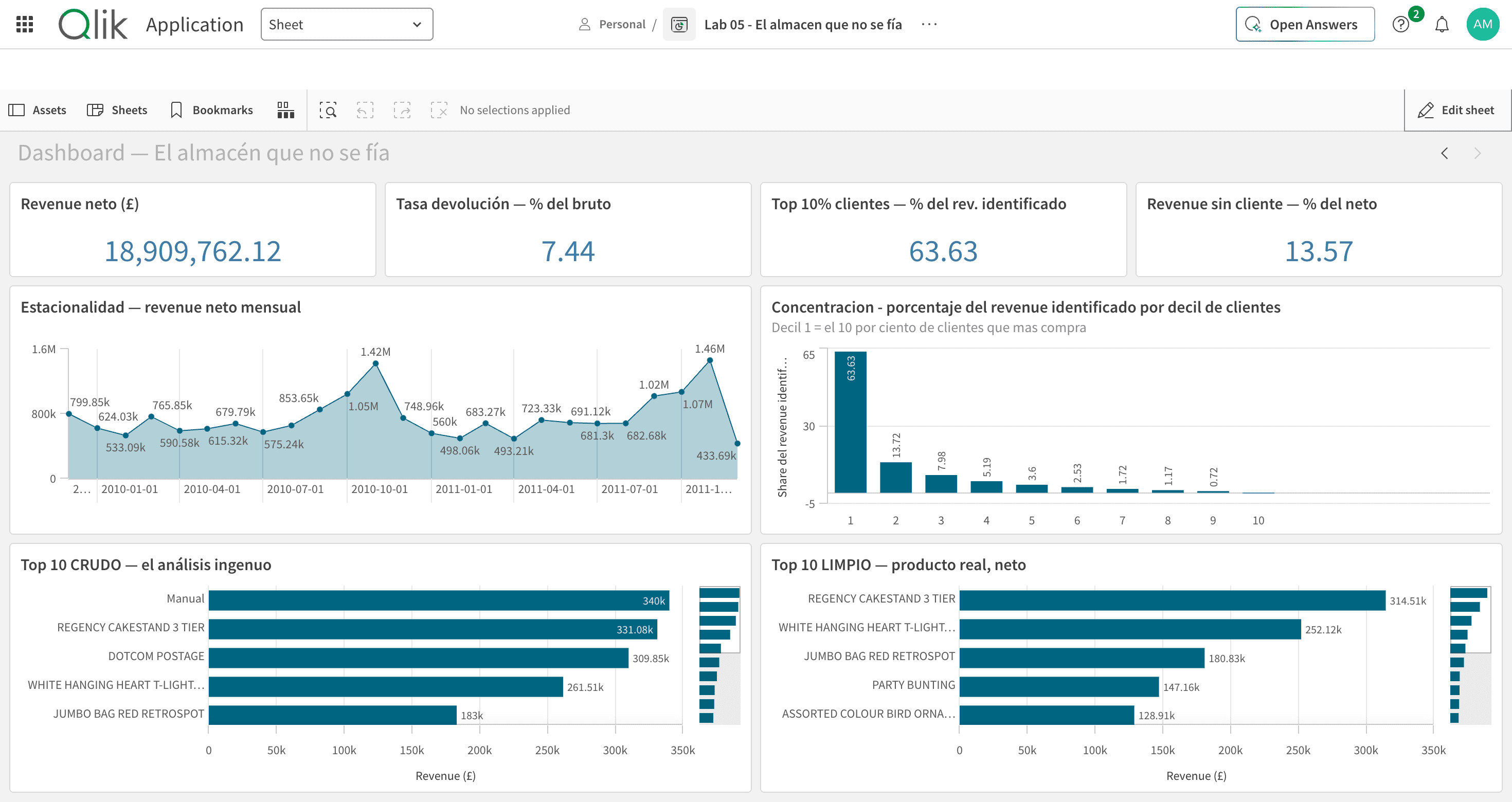Click the Open Answers button
This screenshot has width=1512, height=802.
pyautogui.click(x=1304, y=24)
